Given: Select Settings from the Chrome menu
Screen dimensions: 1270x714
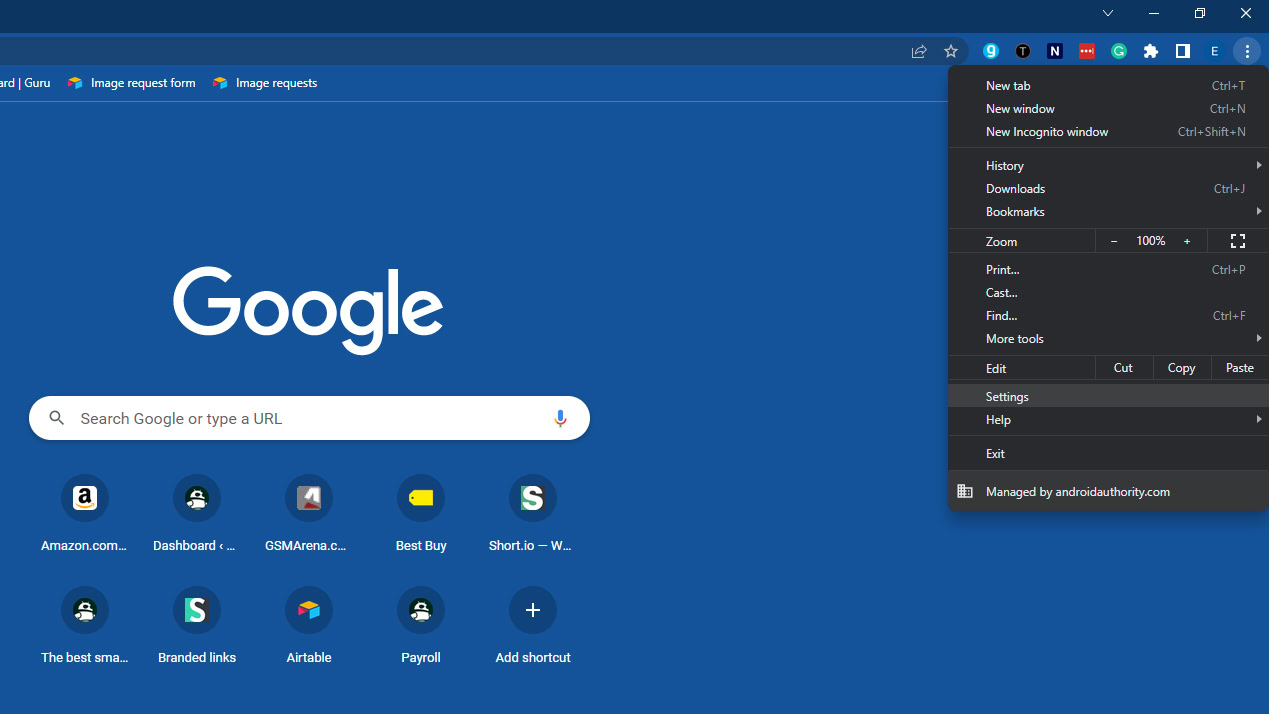Looking at the screenshot, I should tap(1007, 397).
